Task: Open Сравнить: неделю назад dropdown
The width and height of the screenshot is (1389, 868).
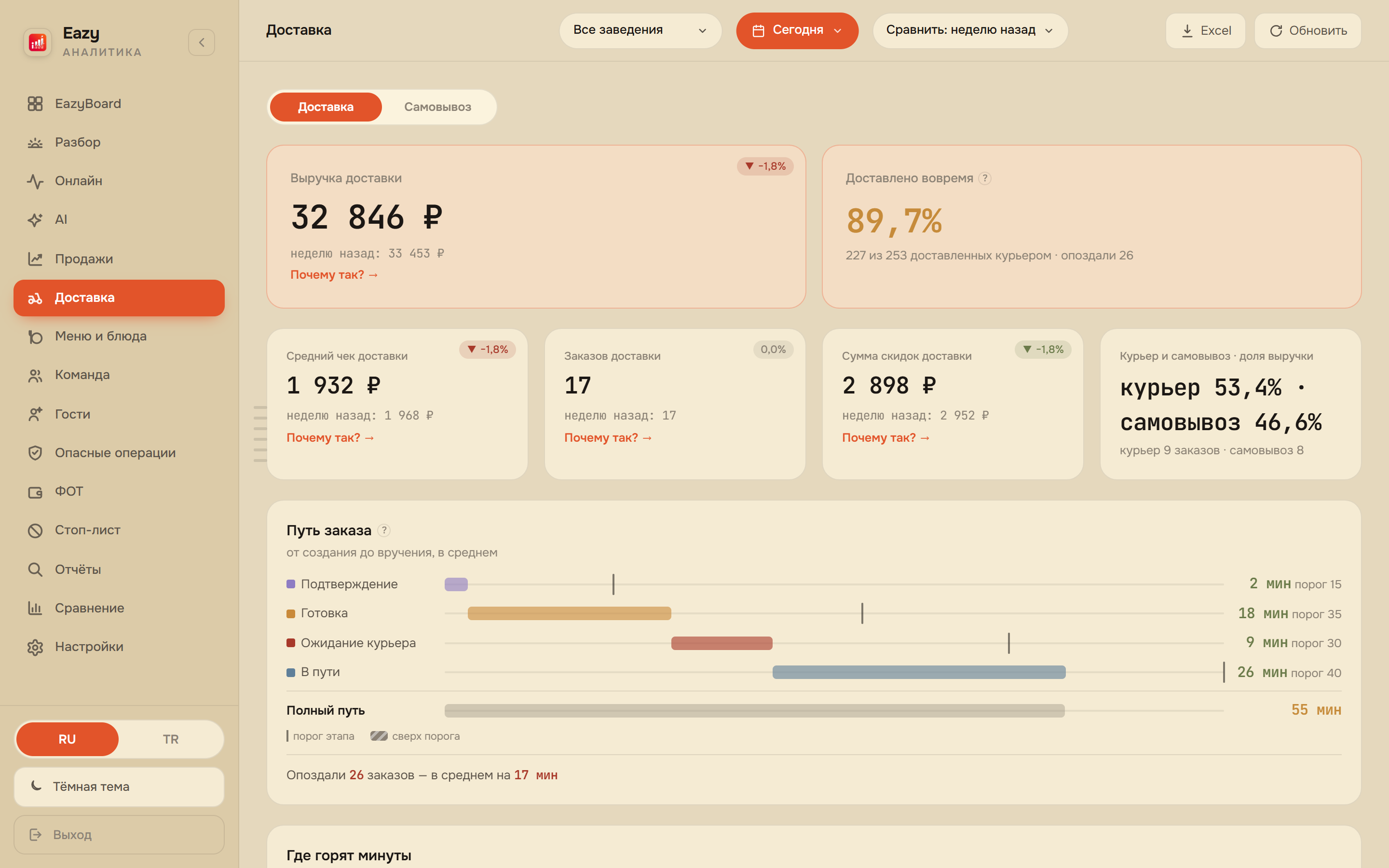Action: pyautogui.click(x=970, y=30)
